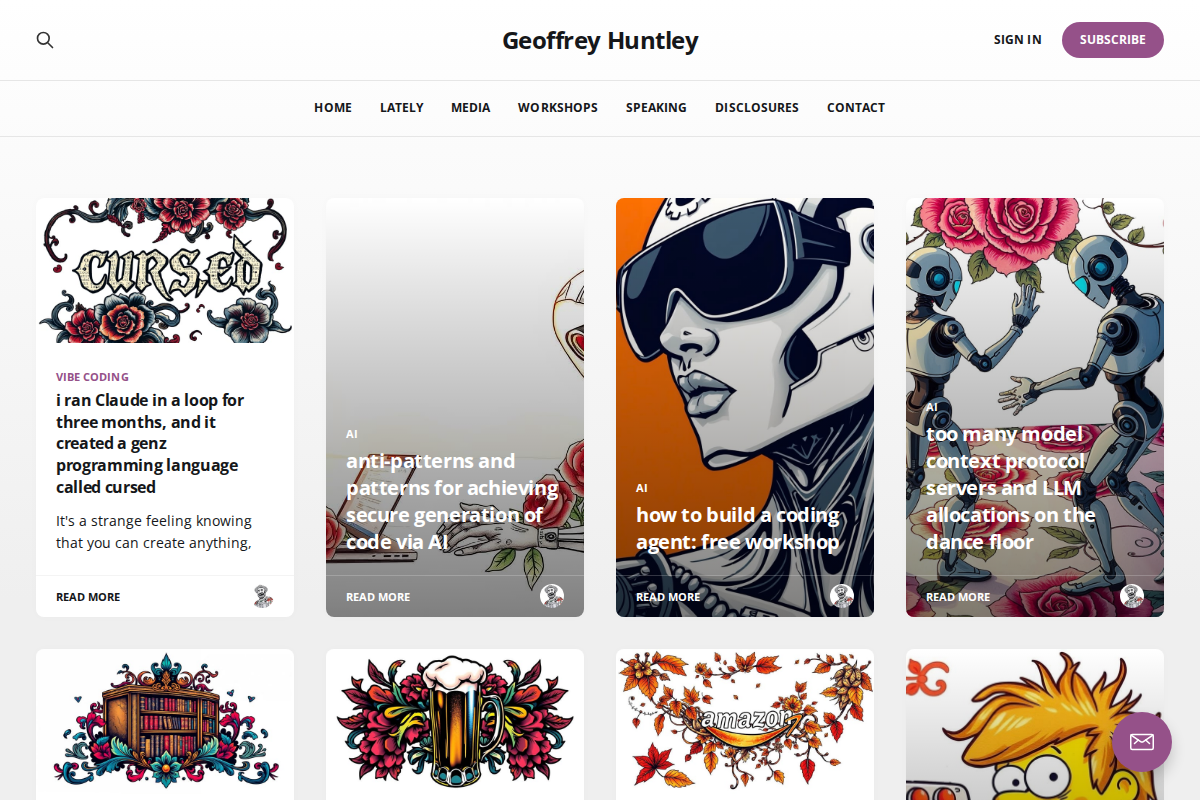Open the bookshelf illustration thumbnail

coord(165,724)
